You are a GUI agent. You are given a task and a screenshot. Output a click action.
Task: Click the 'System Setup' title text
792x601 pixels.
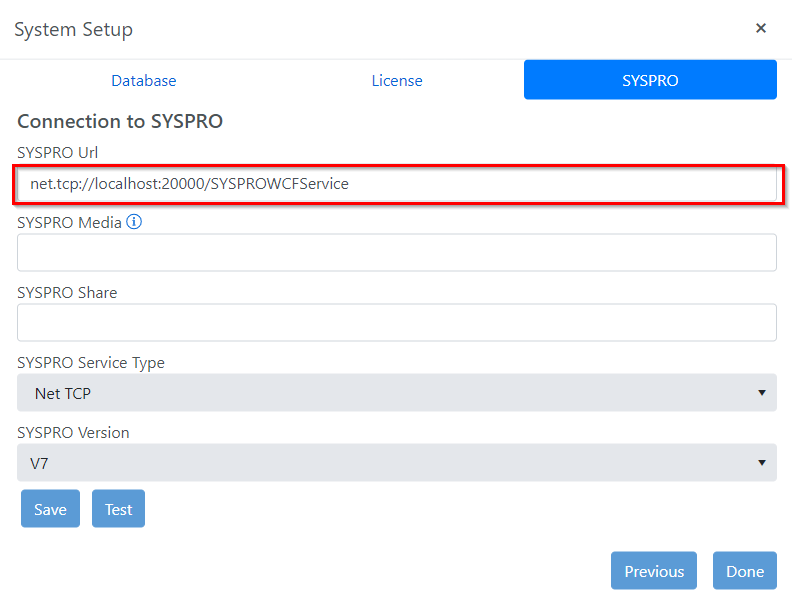click(x=74, y=30)
